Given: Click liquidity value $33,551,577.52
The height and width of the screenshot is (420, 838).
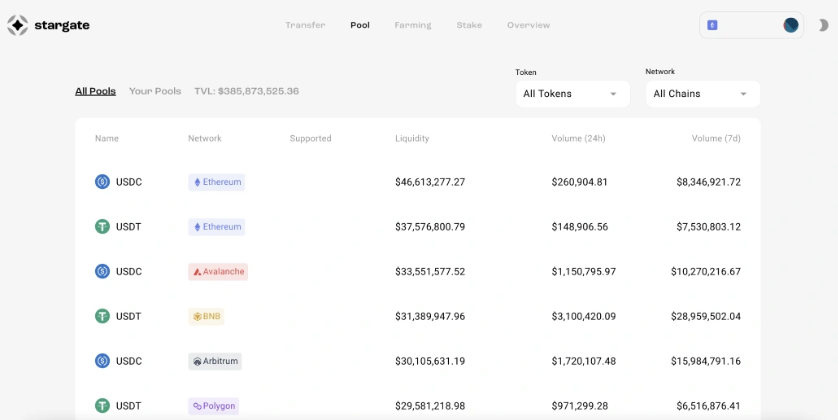Looking at the screenshot, I should [x=430, y=272].
